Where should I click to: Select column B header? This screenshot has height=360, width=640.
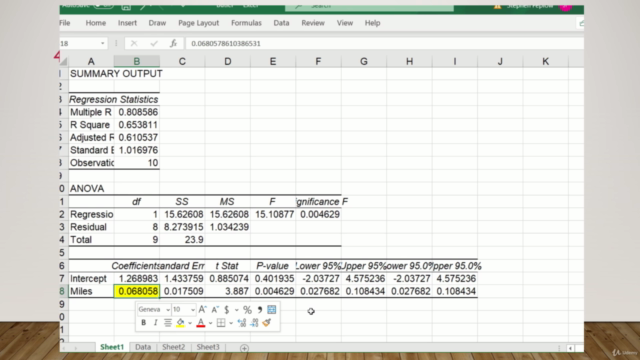click(x=137, y=61)
